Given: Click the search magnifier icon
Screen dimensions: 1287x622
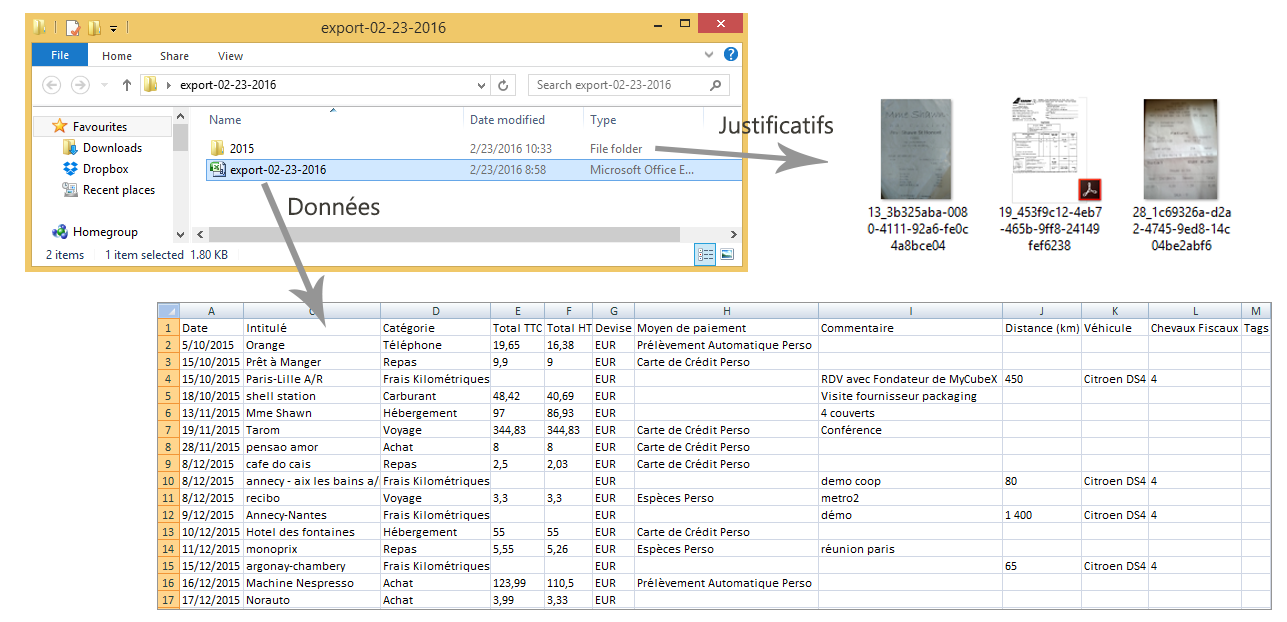Looking at the screenshot, I should point(716,85).
